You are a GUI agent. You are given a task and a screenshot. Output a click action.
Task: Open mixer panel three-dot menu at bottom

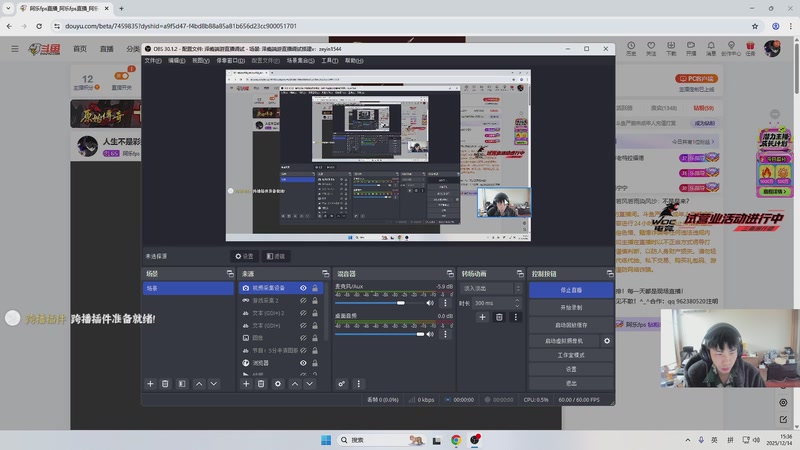[x=358, y=384]
